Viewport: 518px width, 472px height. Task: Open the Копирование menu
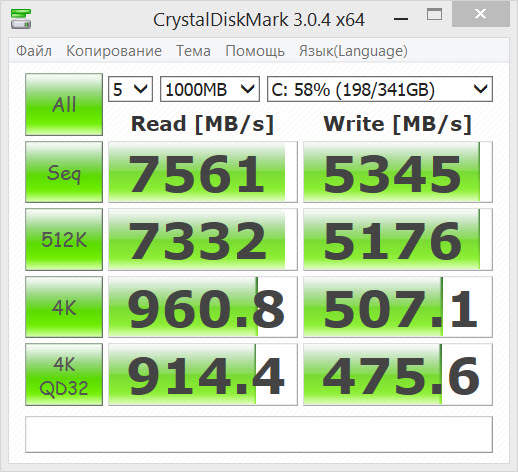114,51
